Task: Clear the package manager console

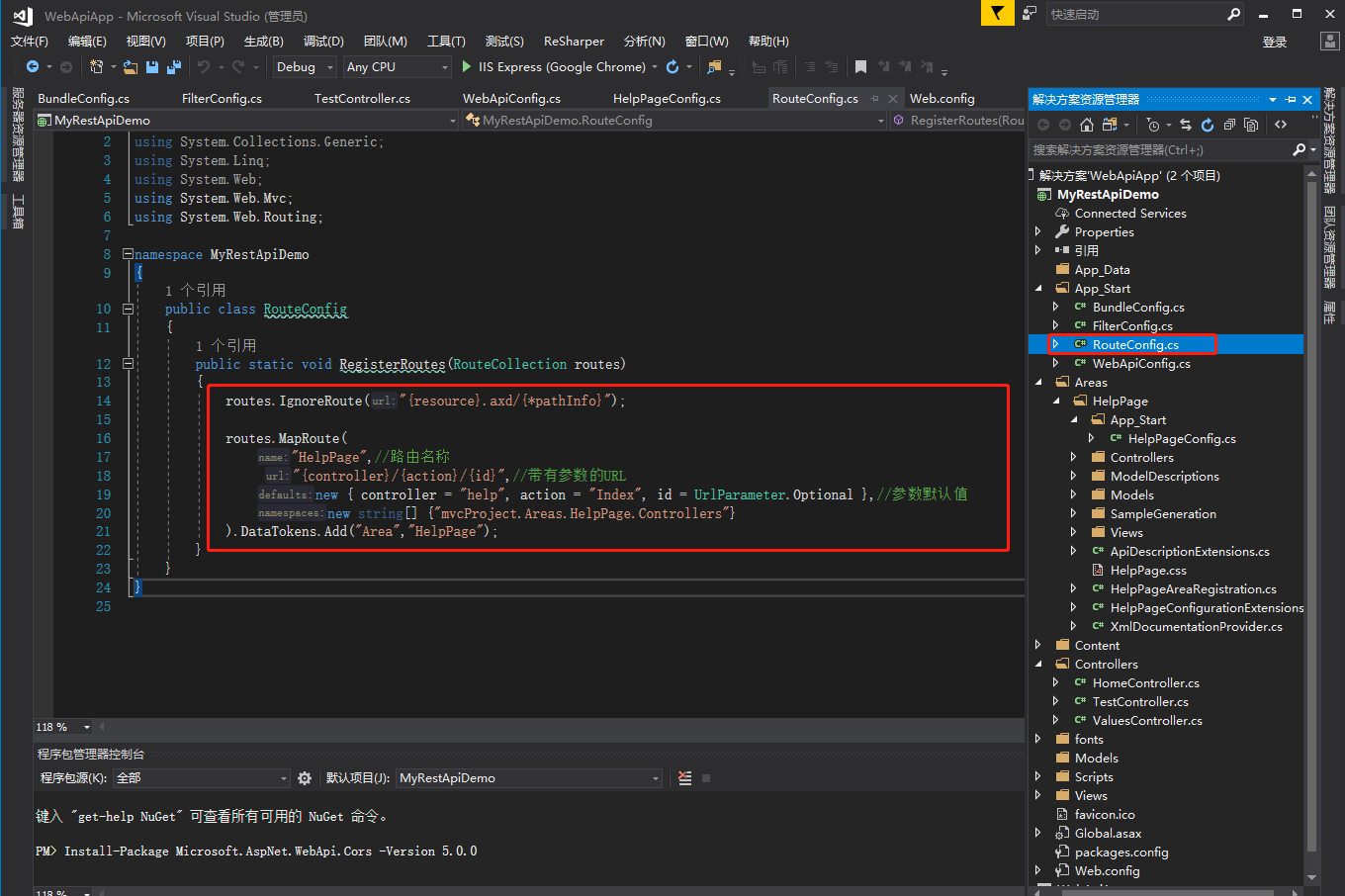Action: point(685,778)
